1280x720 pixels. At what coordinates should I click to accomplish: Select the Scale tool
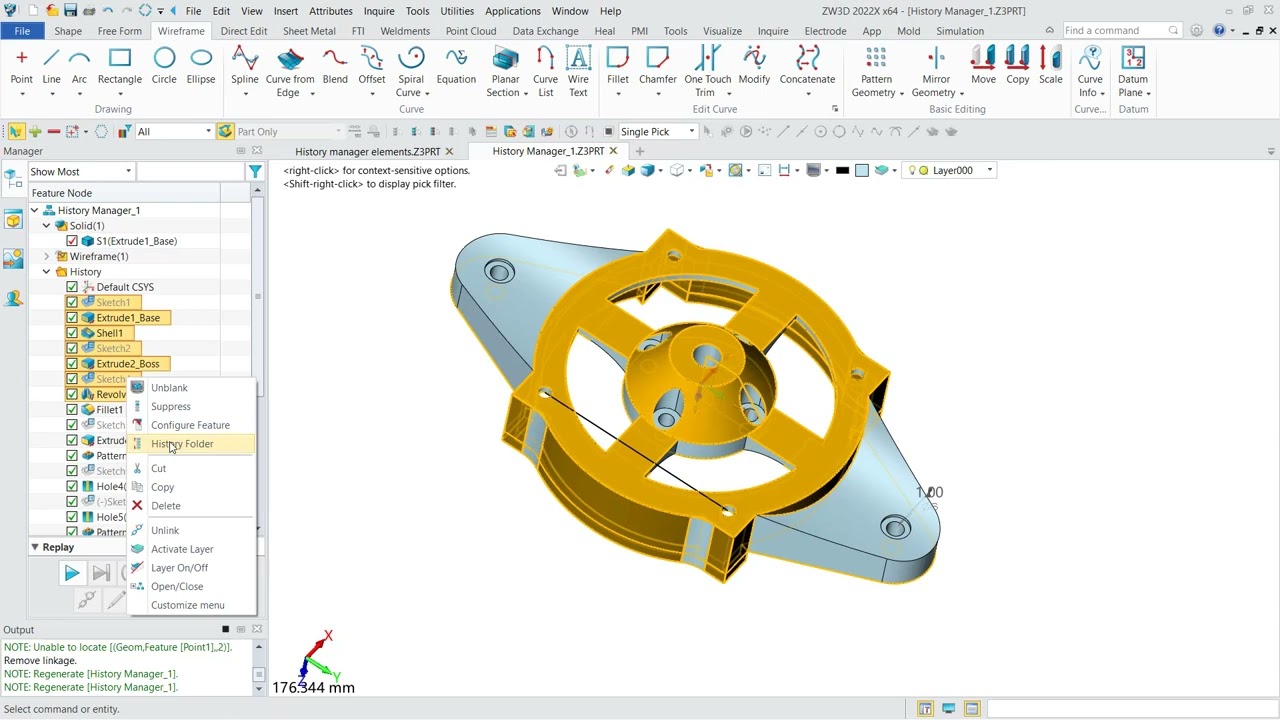click(x=1051, y=66)
